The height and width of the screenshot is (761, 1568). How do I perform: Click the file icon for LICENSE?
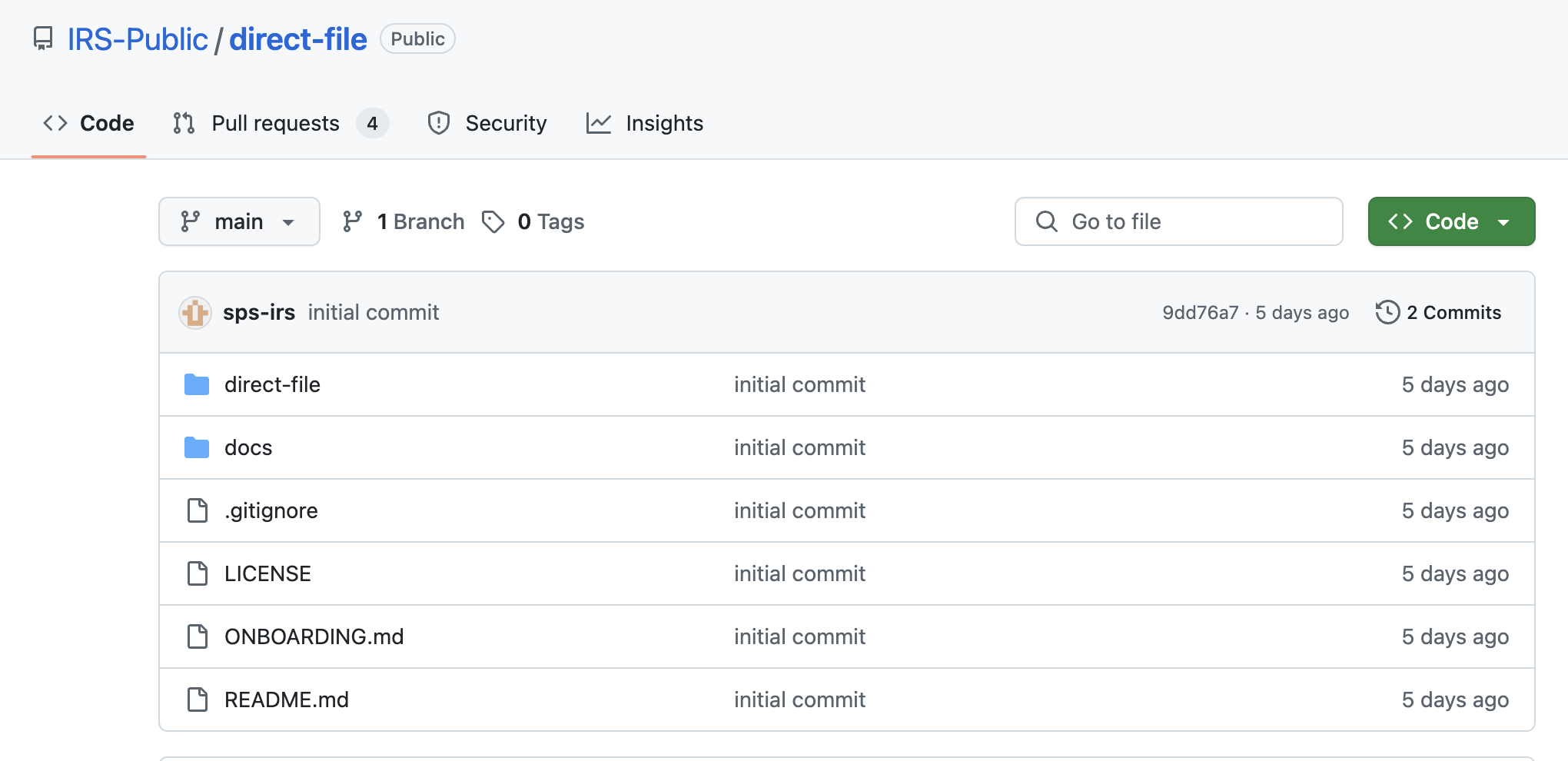198,573
